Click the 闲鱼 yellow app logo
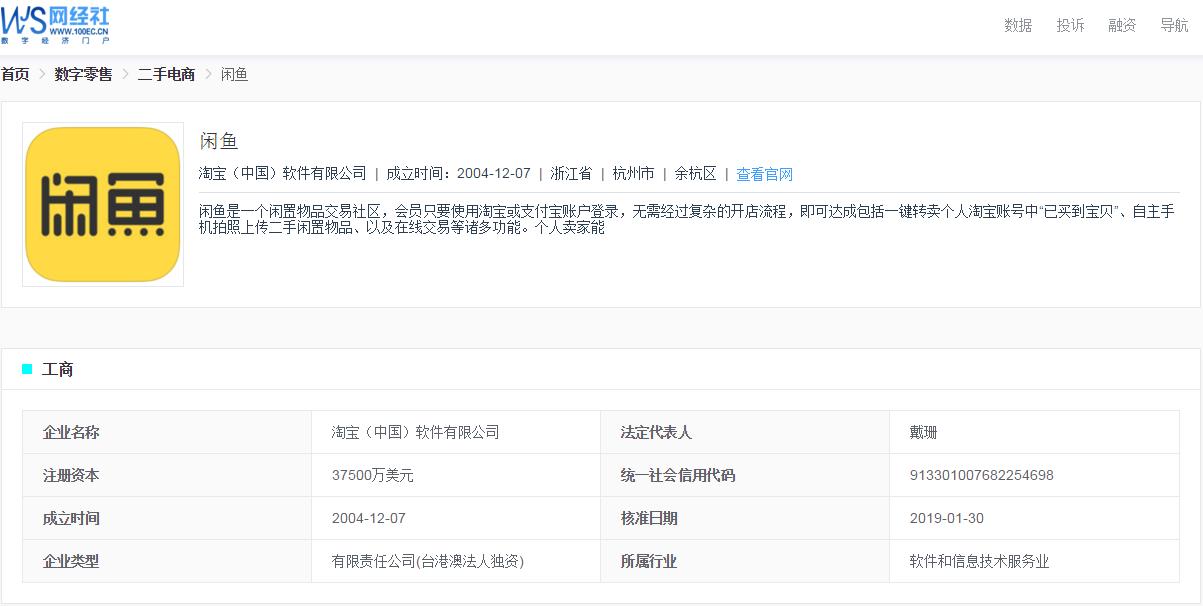Image resolution: width=1203 pixels, height=606 pixels. (x=102, y=203)
